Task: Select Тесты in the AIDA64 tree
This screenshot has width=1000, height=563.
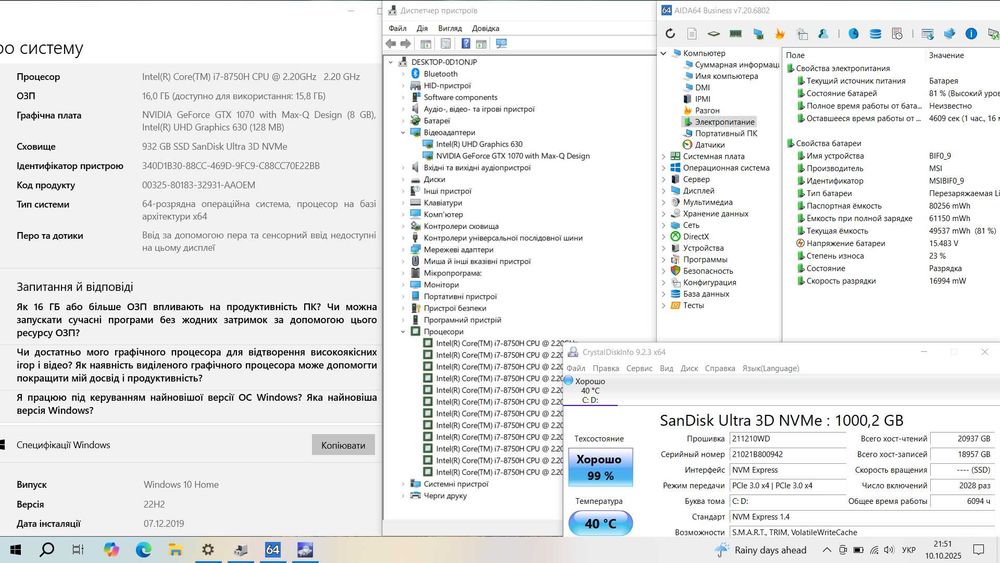Action: point(693,305)
